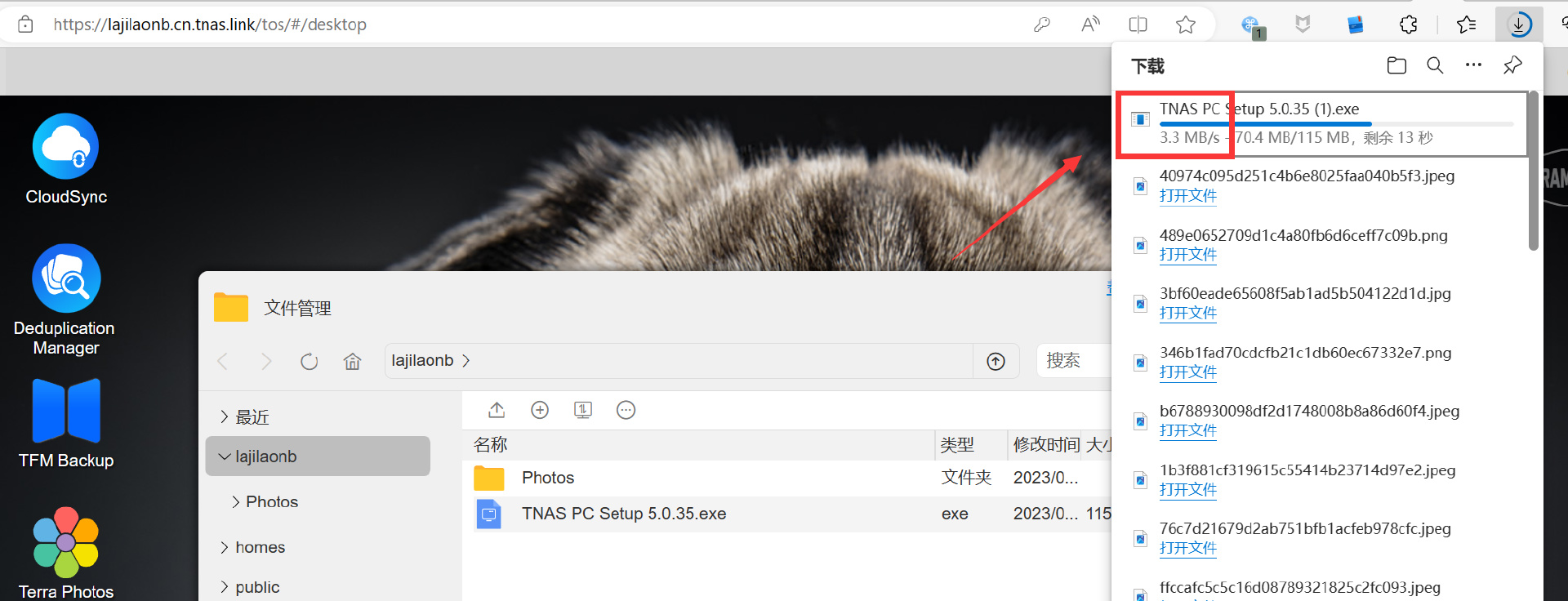Add this page to favorites with the star
Screen dimensions: 1568x601
[1186, 24]
